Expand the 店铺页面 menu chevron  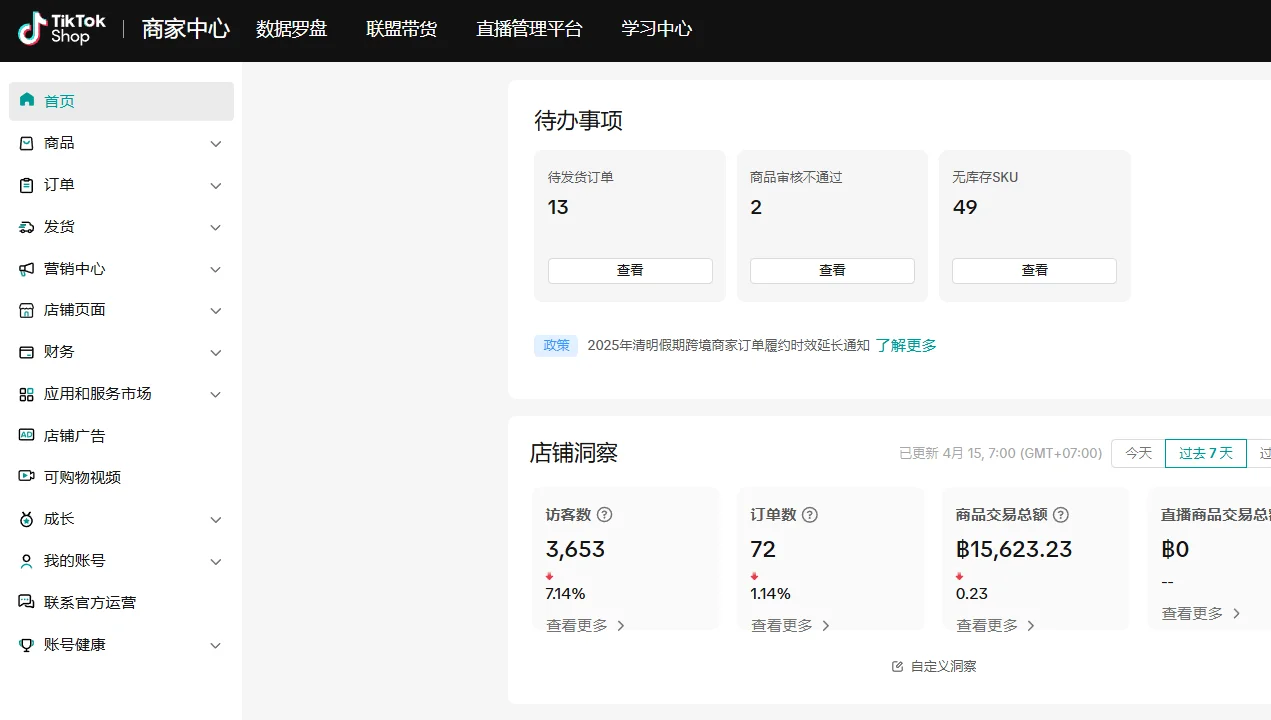point(216,311)
